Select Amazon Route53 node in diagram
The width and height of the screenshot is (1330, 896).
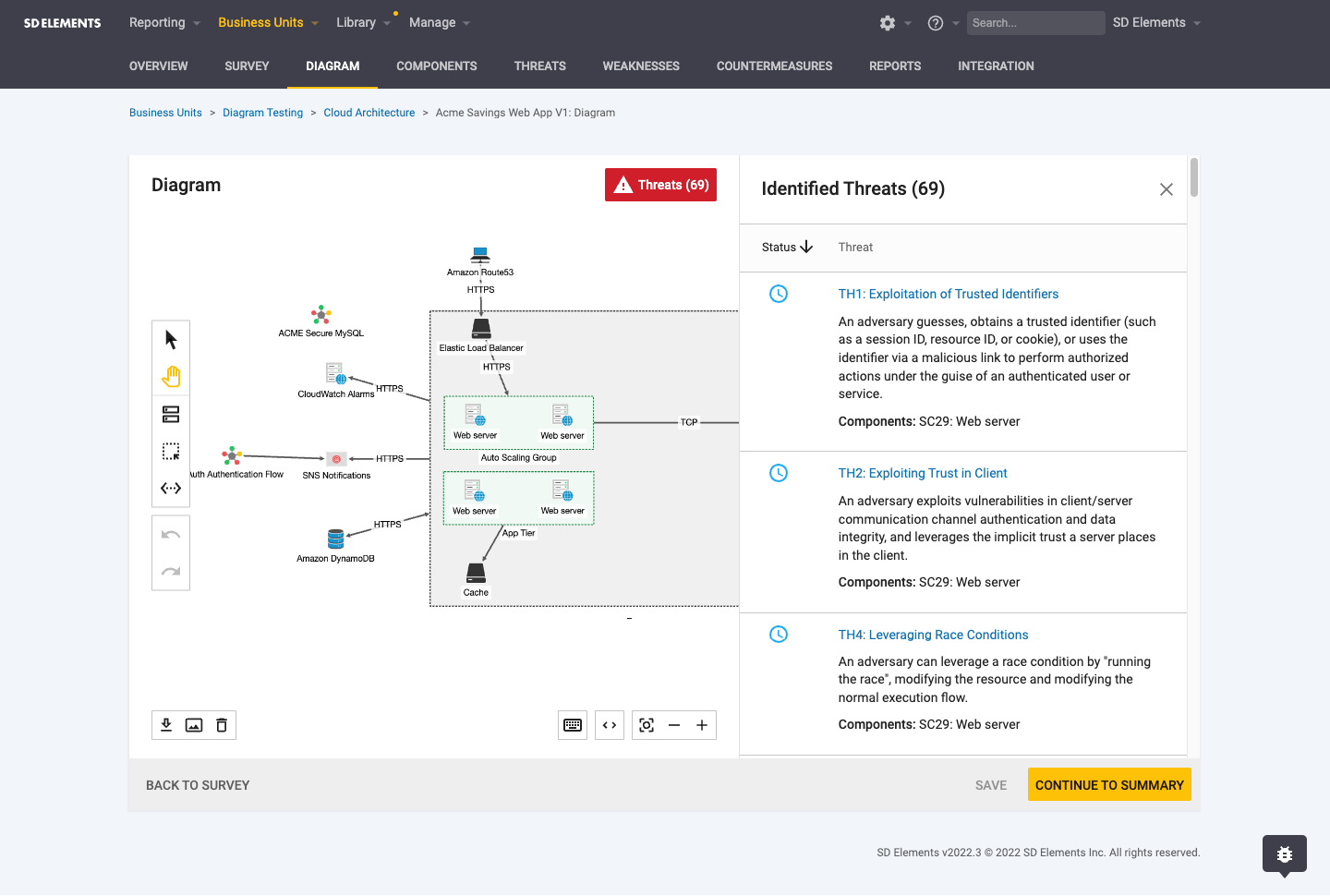[x=480, y=255]
